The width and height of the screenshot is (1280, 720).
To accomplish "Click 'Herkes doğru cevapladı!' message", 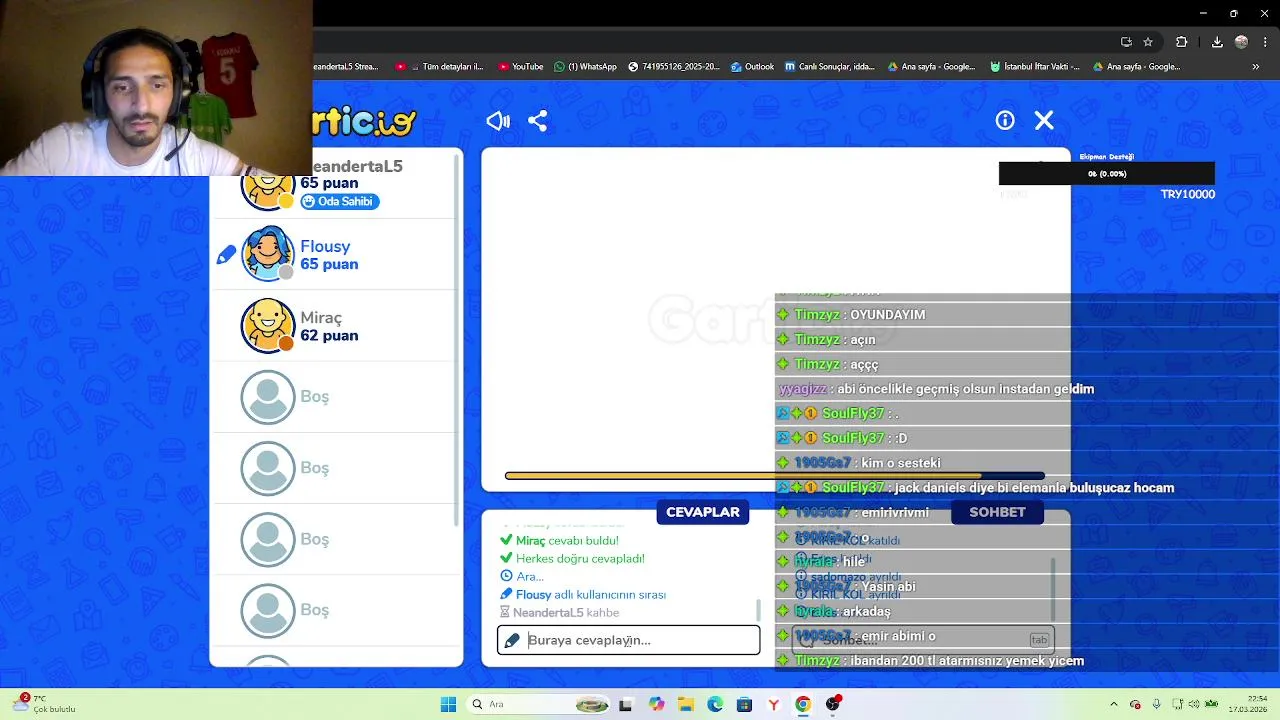I will pos(572,559).
